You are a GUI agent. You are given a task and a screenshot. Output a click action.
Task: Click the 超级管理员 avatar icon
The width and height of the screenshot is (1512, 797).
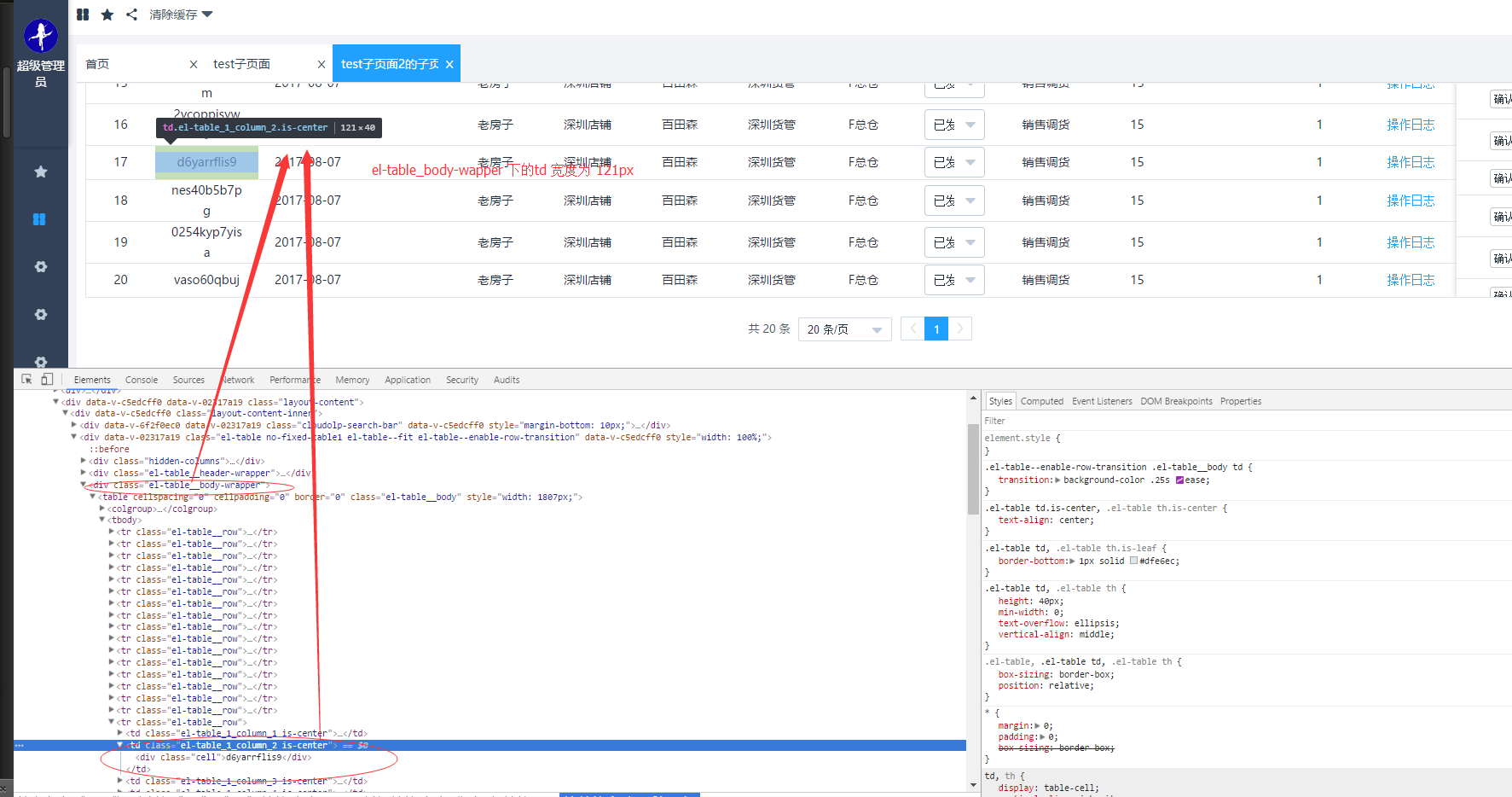tap(40, 37)
